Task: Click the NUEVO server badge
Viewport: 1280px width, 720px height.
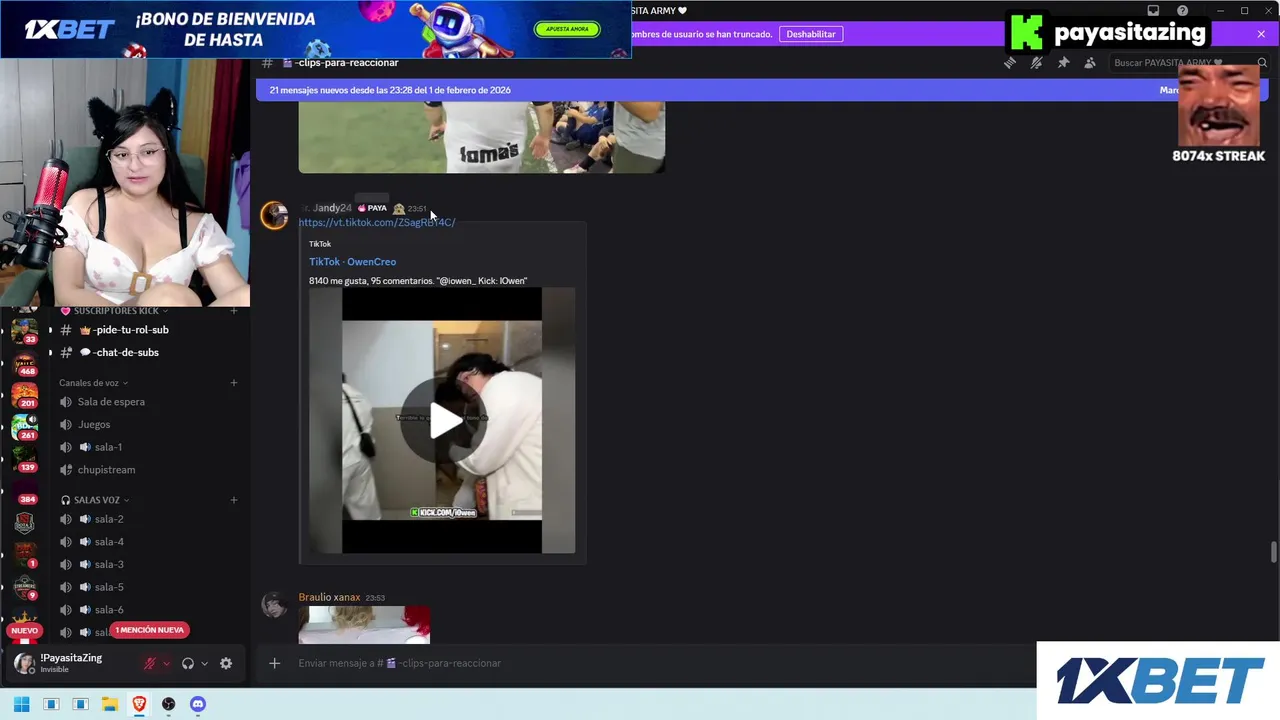Action: tap(24, 630)
